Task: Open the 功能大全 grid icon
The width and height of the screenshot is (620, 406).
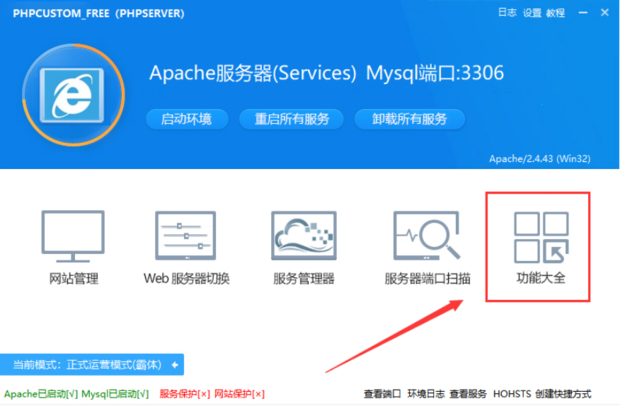Action: pyautogui.click(x=541, y=237)
